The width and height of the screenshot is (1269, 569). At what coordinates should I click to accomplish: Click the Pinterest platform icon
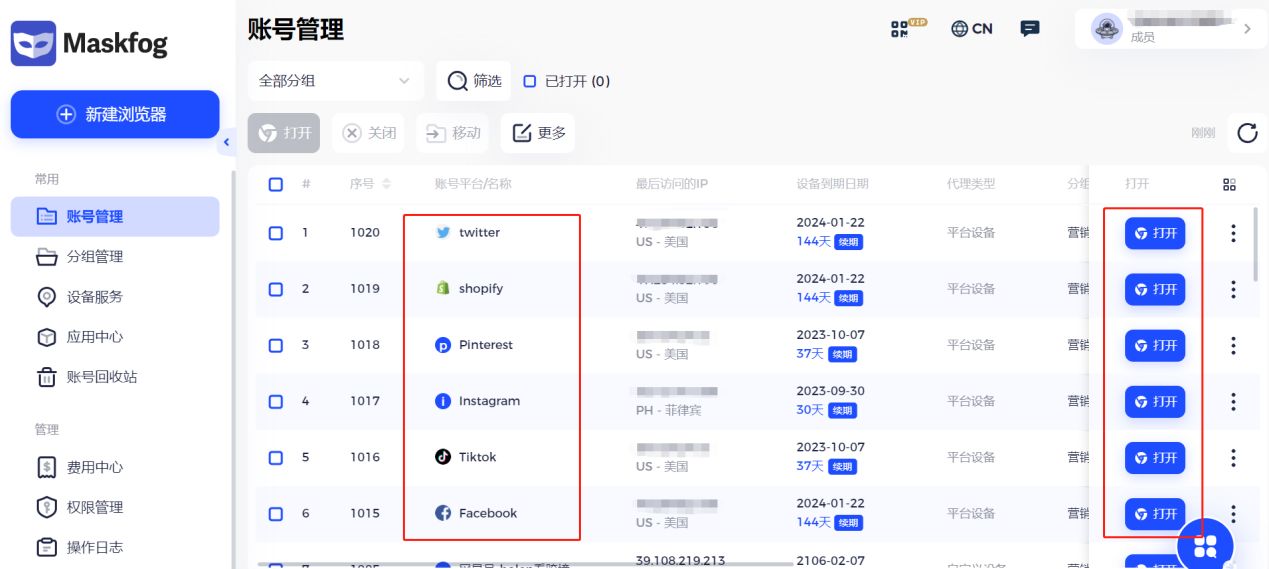443,345
